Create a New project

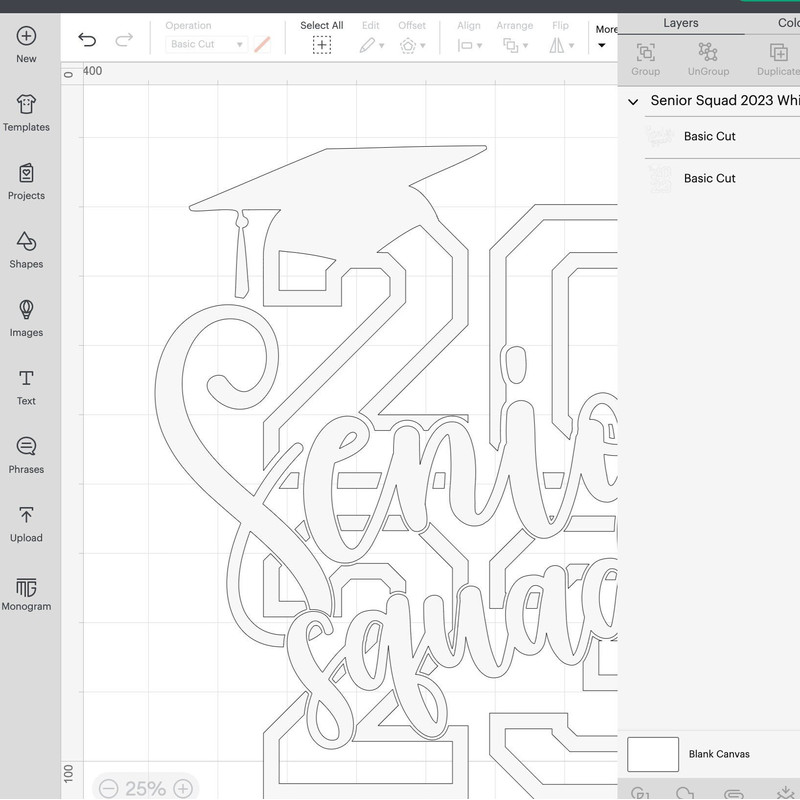26,44
